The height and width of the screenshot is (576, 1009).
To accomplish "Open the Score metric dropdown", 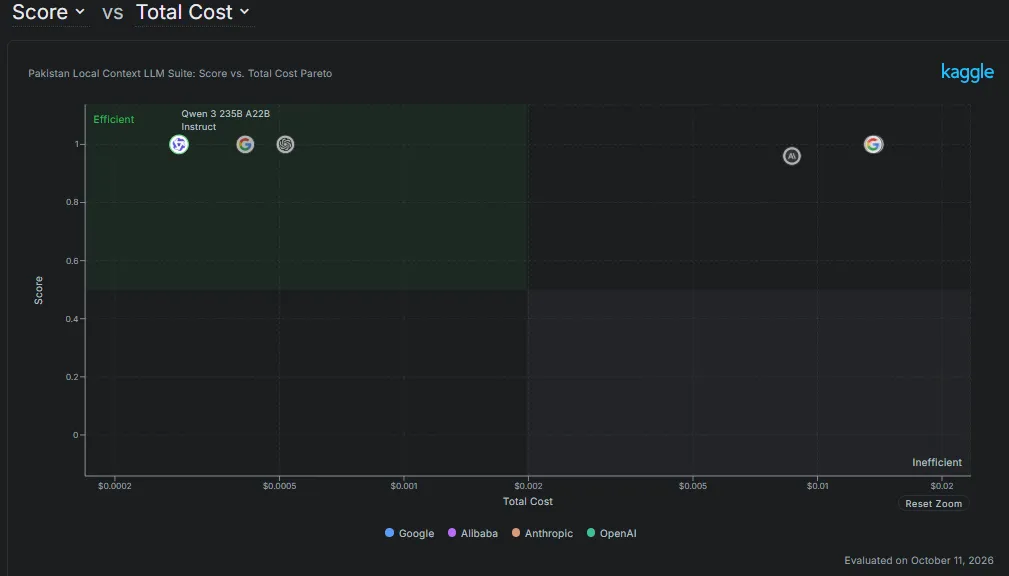I will (x=49, y=12).
